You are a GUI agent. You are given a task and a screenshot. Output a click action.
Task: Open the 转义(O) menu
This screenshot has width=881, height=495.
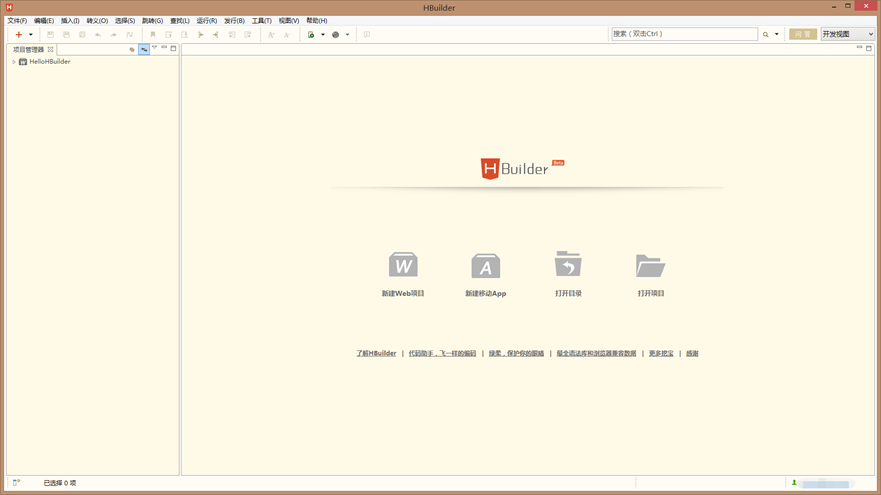[97, 21]
